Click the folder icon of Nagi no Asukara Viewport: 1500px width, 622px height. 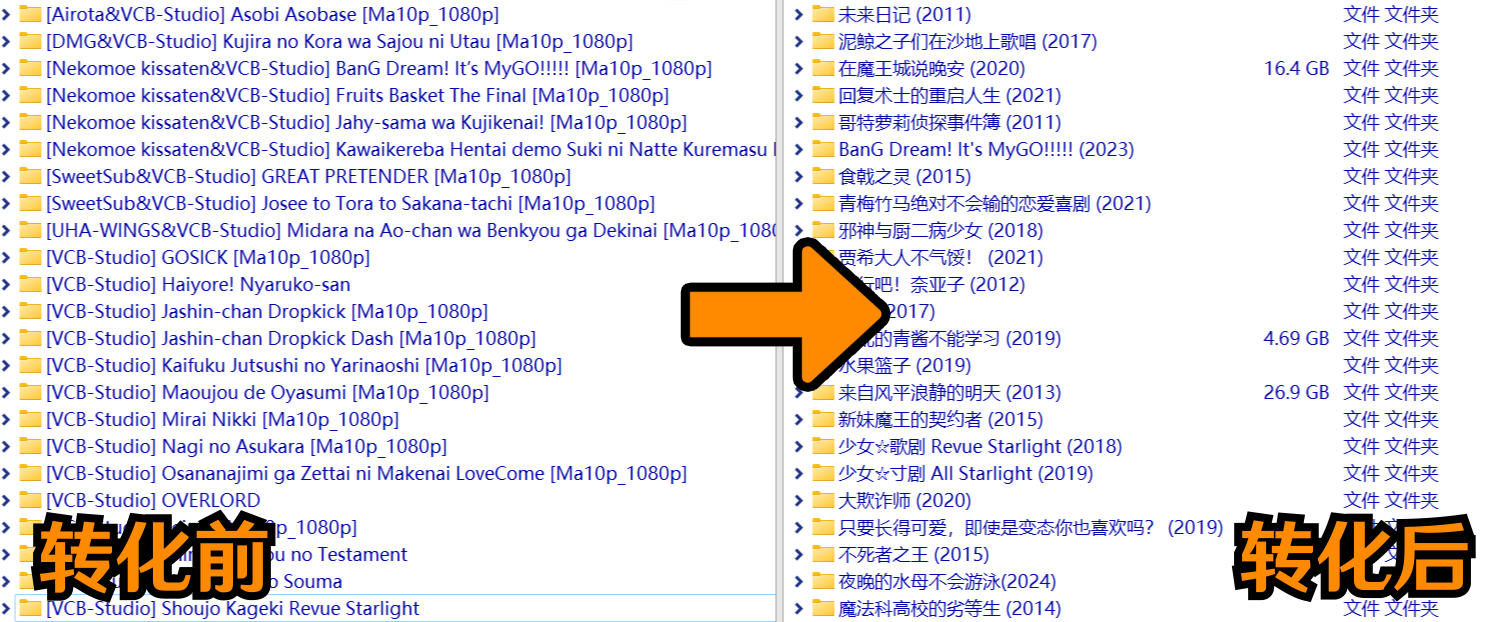[x=30, y=447]
